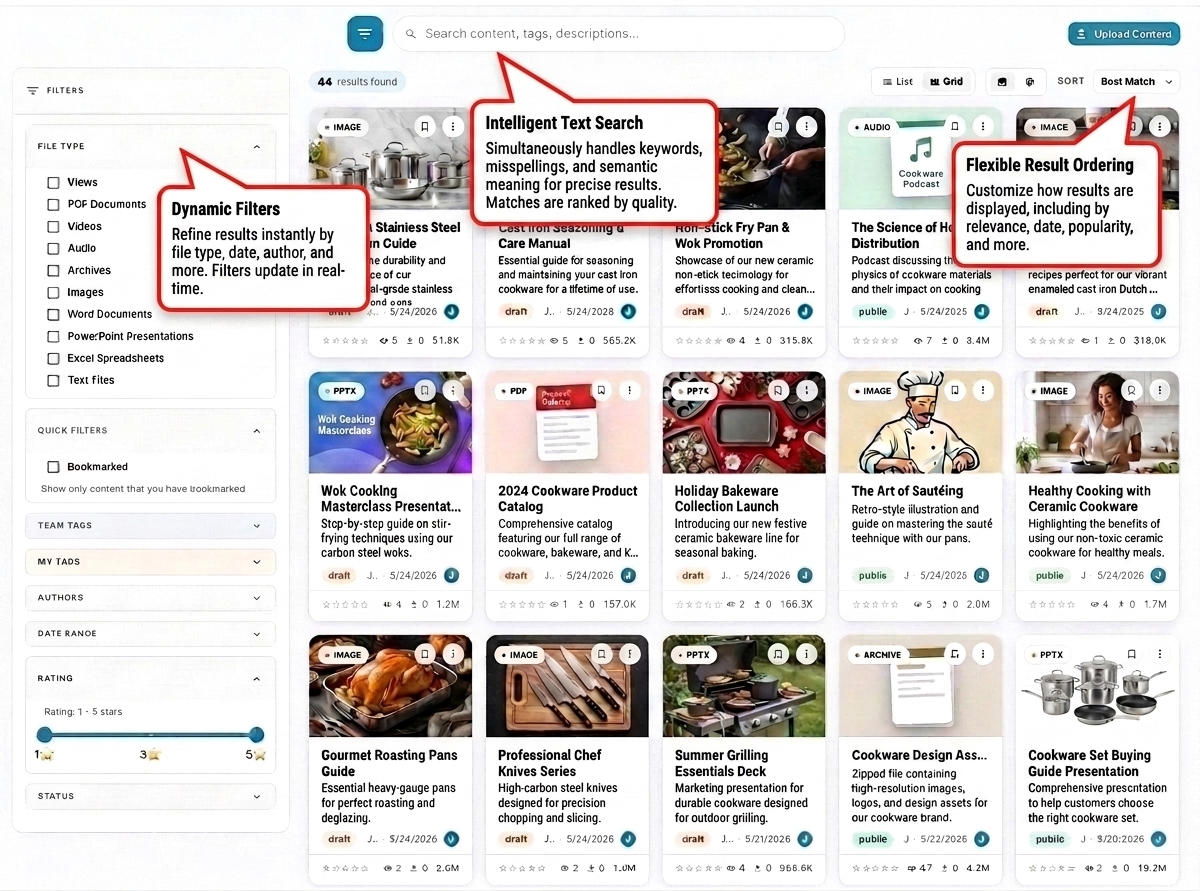Image resolution: width=1200 pixels, height=891 pixels.
Task: Check the Archives file type checkbox
Action: (x=54, y=271)
